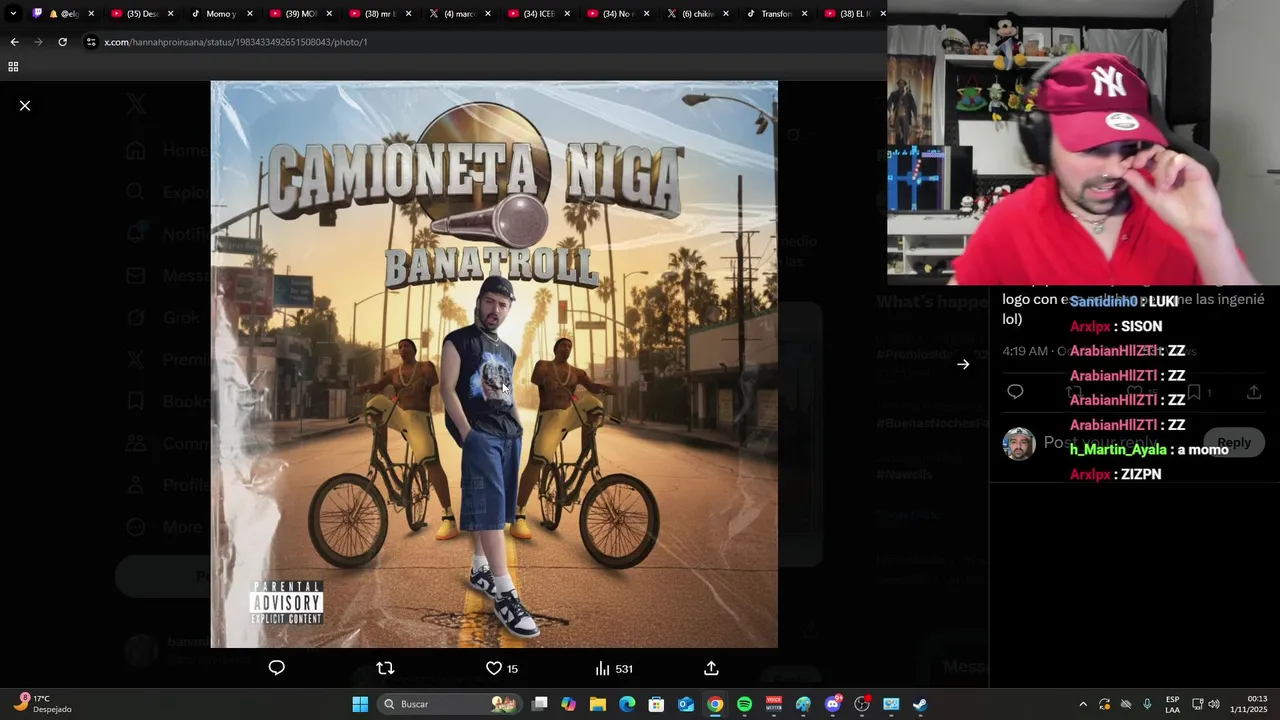Click the album cover photo
The height and width of the screenshot is (720, 1280).
[494, 364]
